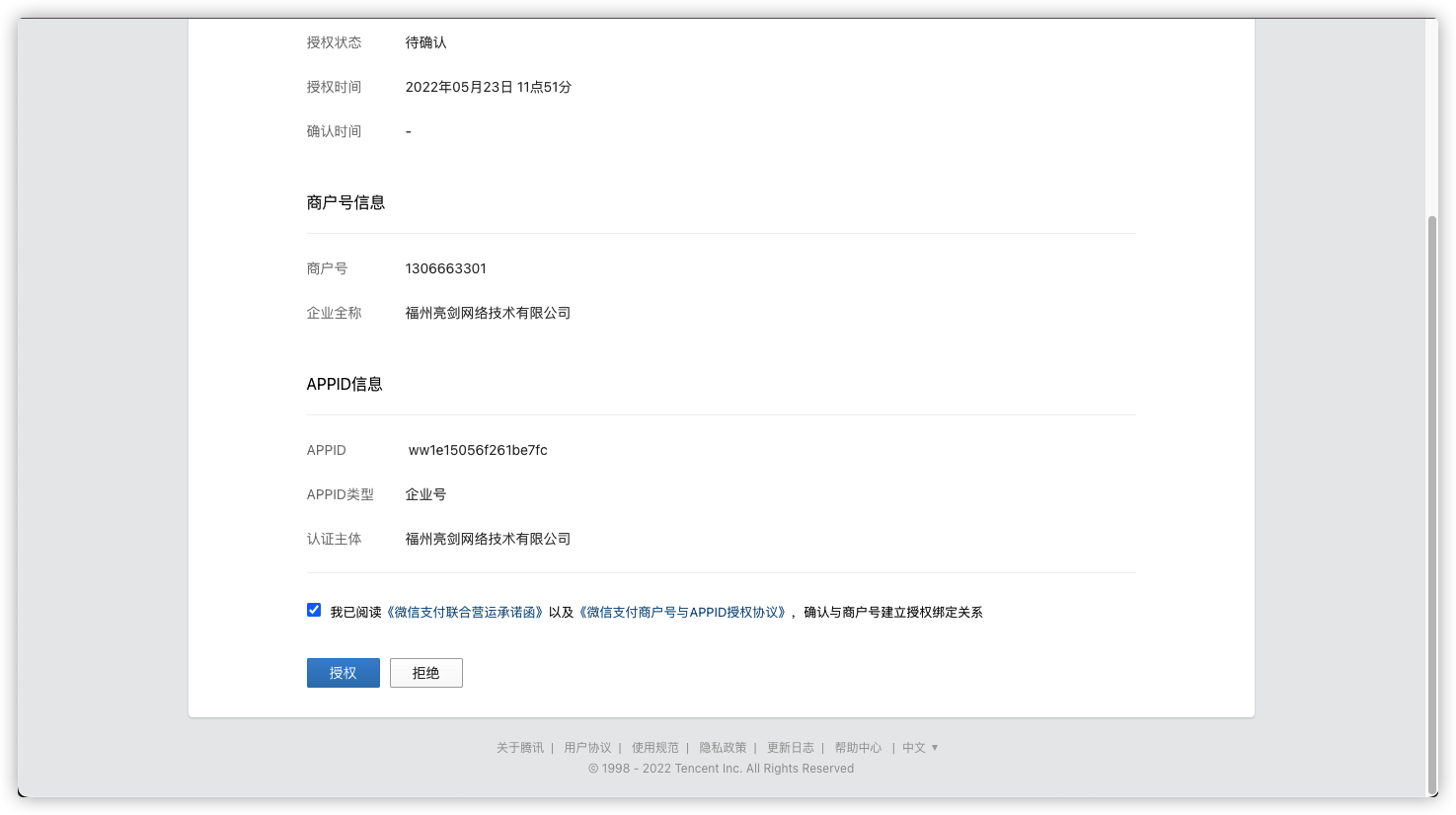Click the page vertical scrollbar thumb
This screenshot has width=1456, height=815.
click(x=1432, y=503)
